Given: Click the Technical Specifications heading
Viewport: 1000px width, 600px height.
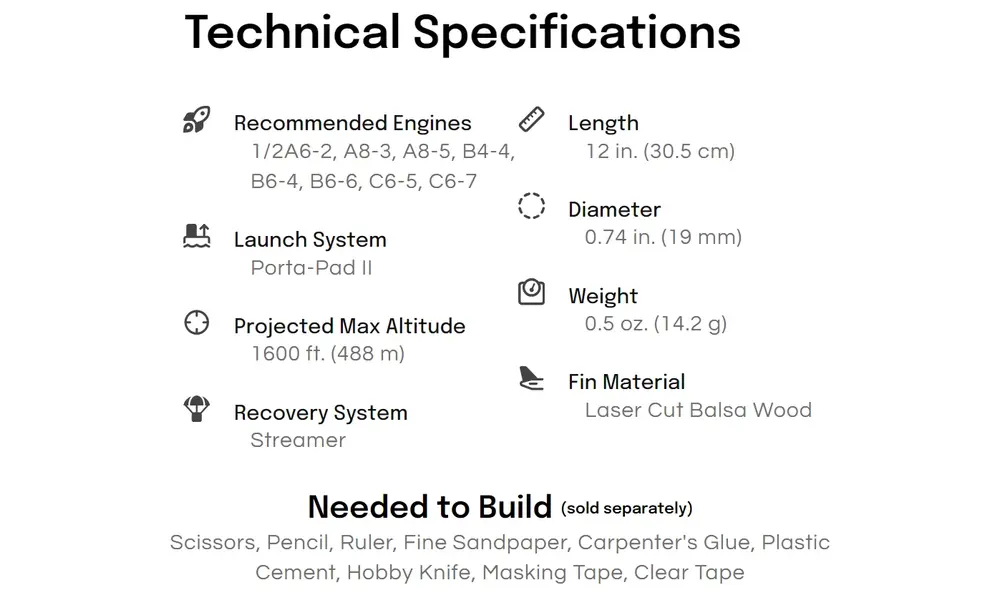Looking at the screenshot, I should tap(462, 32).
